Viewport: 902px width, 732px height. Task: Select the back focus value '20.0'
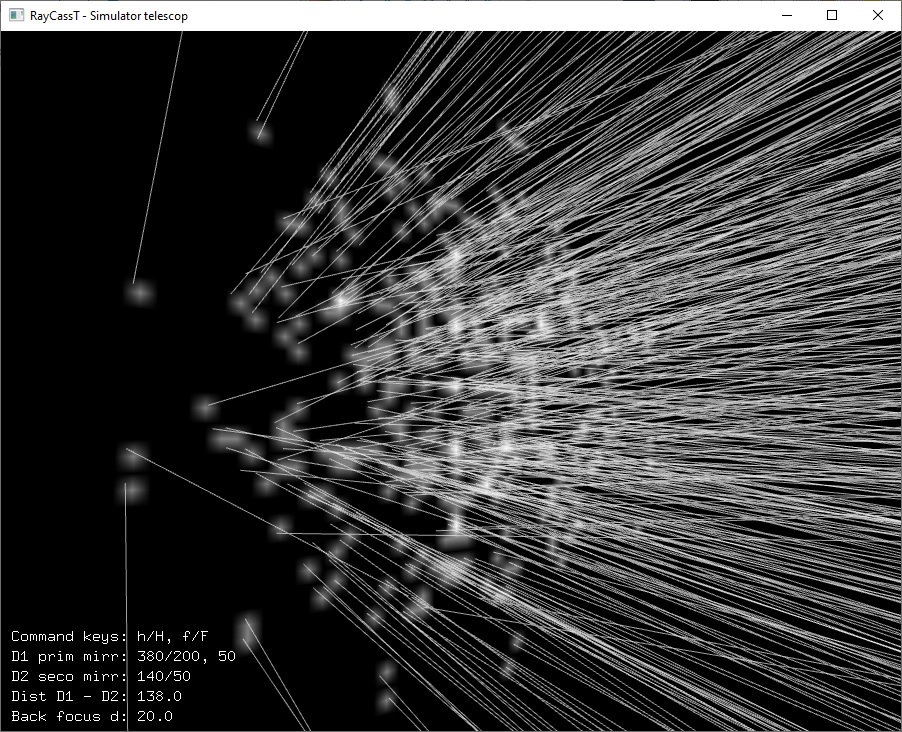pyautogui.click(x=155, y=716)
